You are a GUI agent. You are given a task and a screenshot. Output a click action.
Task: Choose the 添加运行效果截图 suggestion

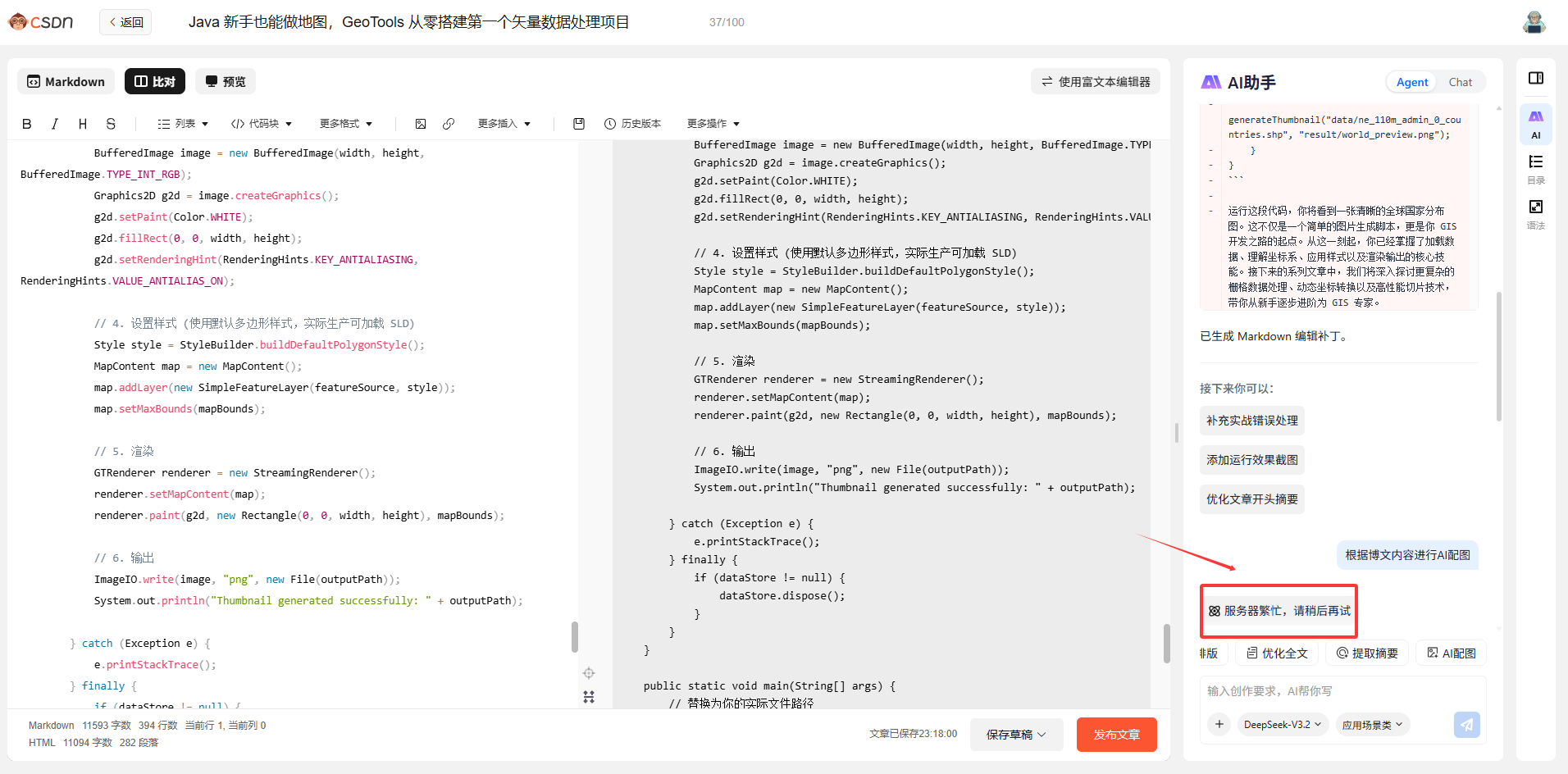[x=1252, y=460]
